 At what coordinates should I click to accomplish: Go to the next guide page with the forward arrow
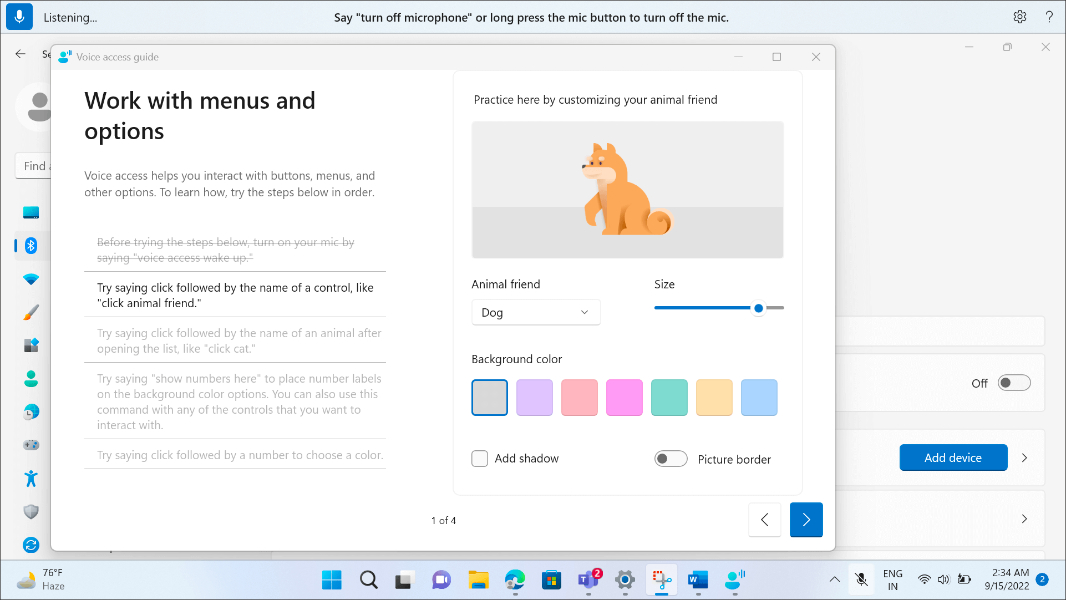tap(806, 520)
